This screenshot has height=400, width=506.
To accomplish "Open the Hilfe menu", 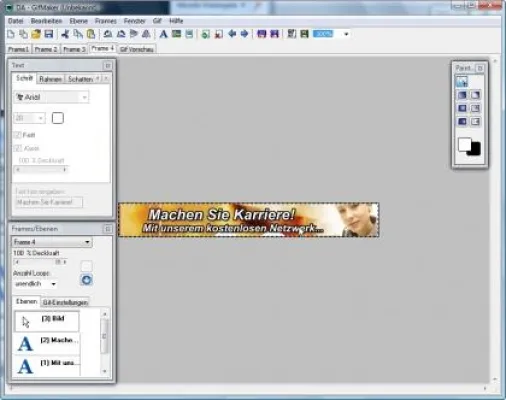I will 176,21.
